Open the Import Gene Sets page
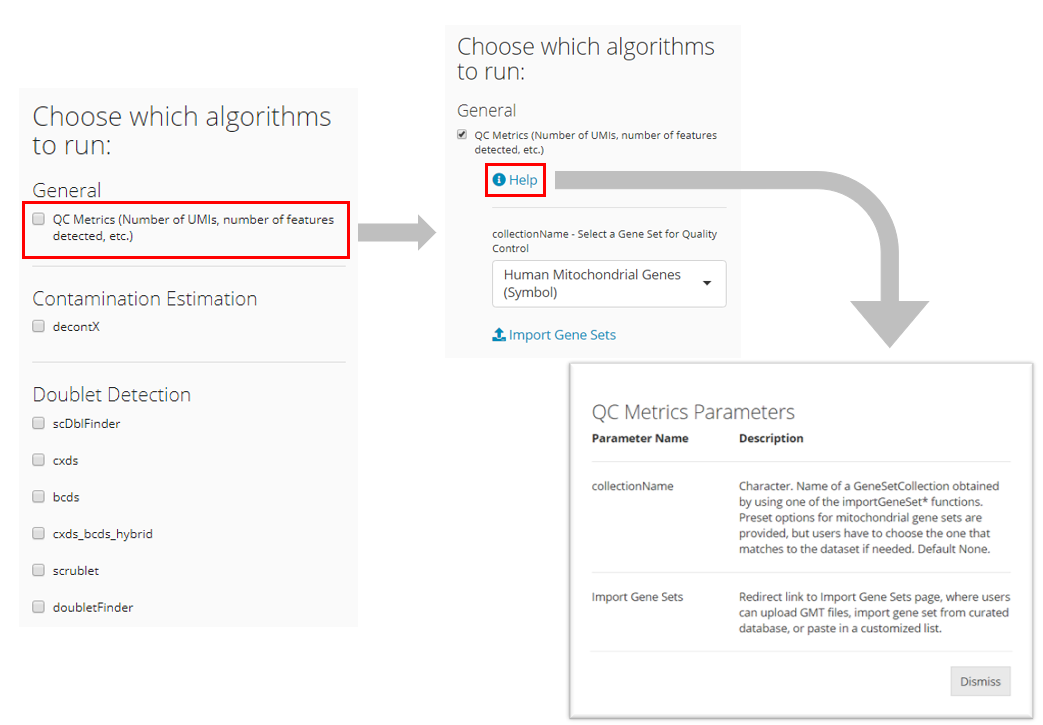This screenshot has width=1043, height=725. coord(562,335)
